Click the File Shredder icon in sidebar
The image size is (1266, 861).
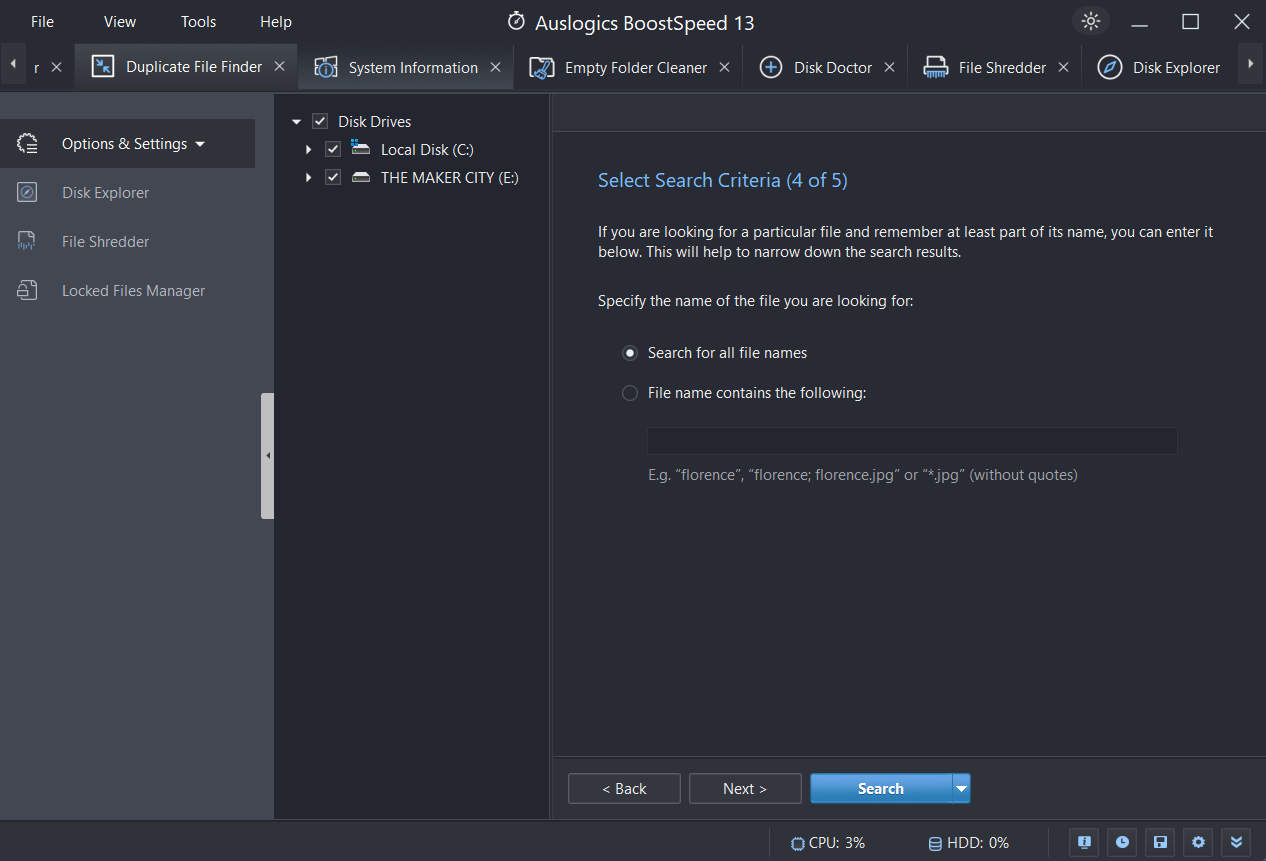point(28,242)
